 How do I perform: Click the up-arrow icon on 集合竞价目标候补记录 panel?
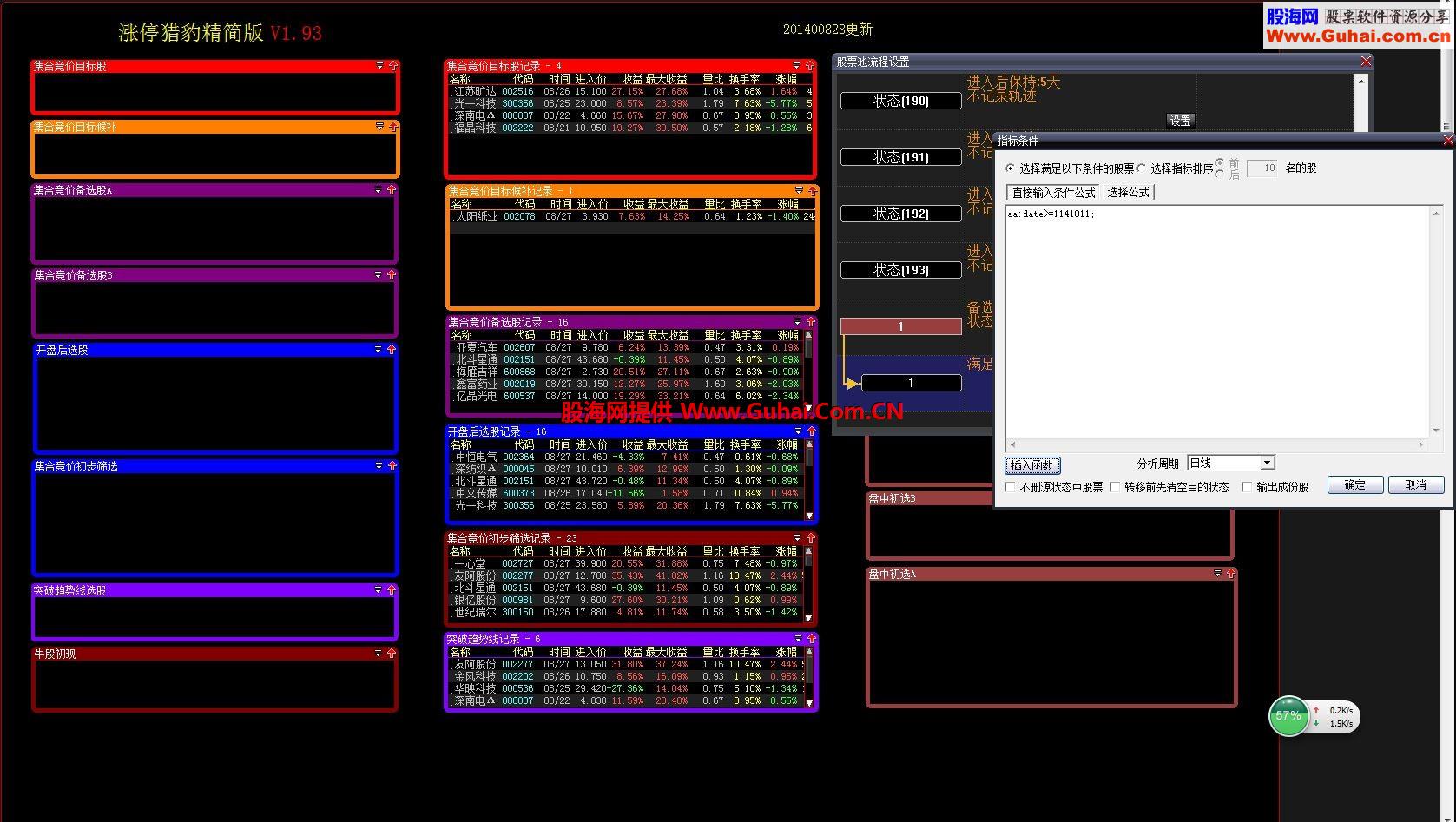813,191
